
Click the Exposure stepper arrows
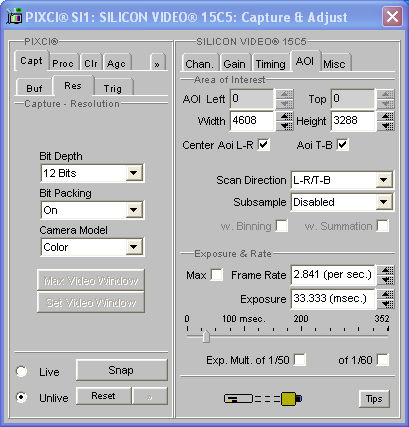pyautogui.click(x=386, y=299)
